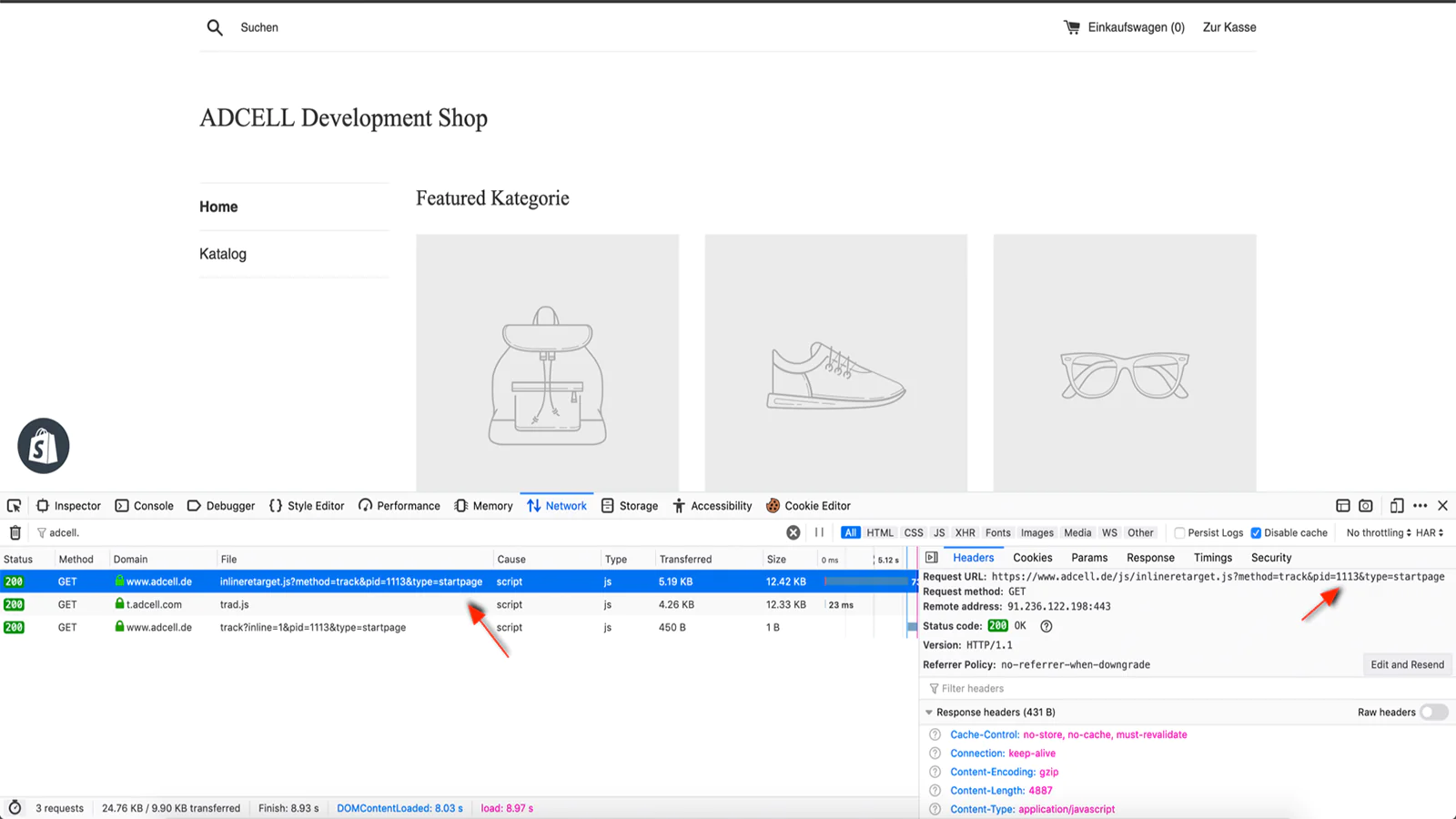Switch to Response details tab
1456x819 pixels.
(x=1150, y=558)
